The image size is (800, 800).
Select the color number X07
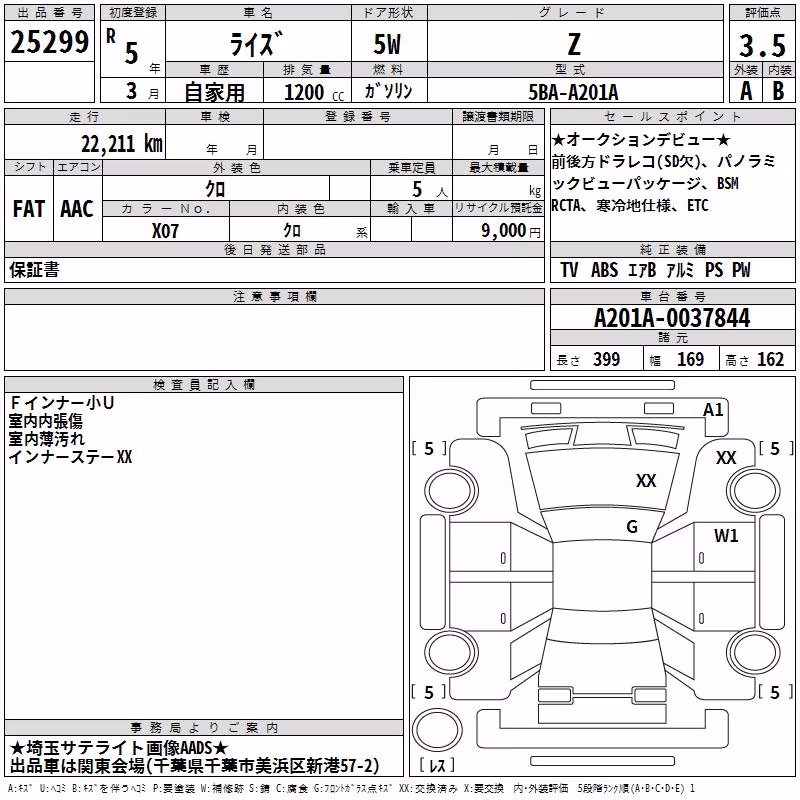[165, 231]
